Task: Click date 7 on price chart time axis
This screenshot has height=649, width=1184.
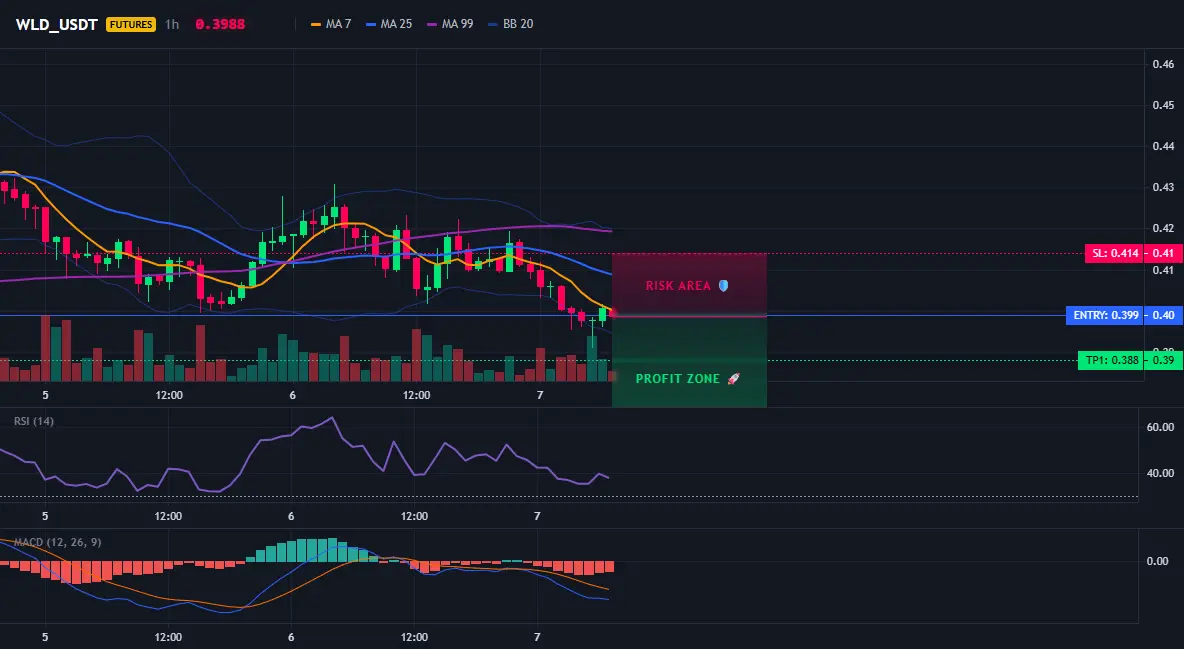Action: [539, 395]
